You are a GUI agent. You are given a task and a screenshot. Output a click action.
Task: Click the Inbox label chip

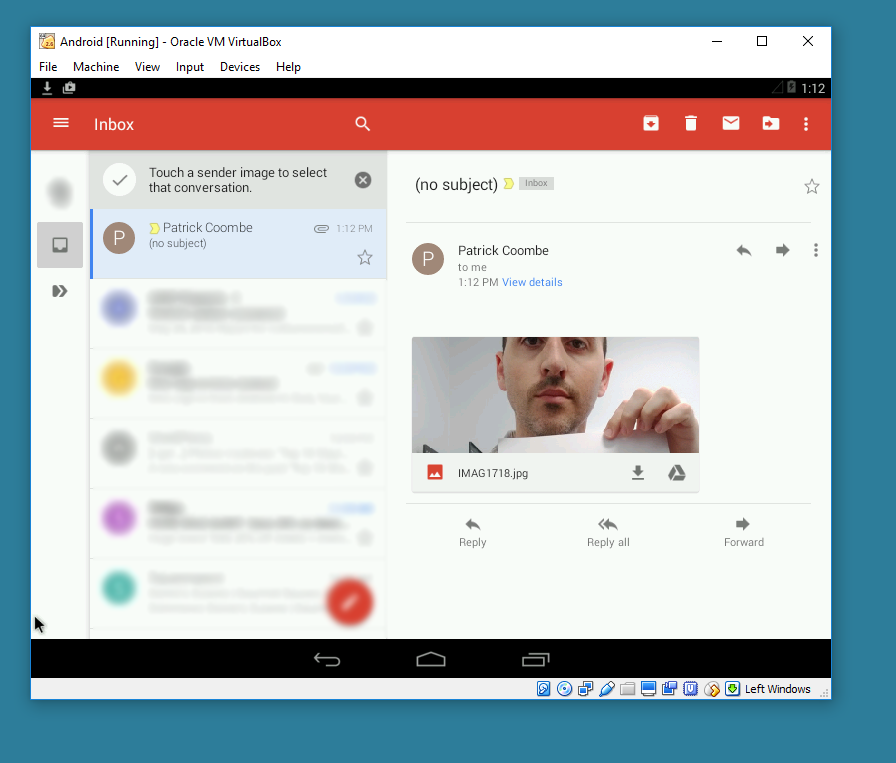pos(536,183)
